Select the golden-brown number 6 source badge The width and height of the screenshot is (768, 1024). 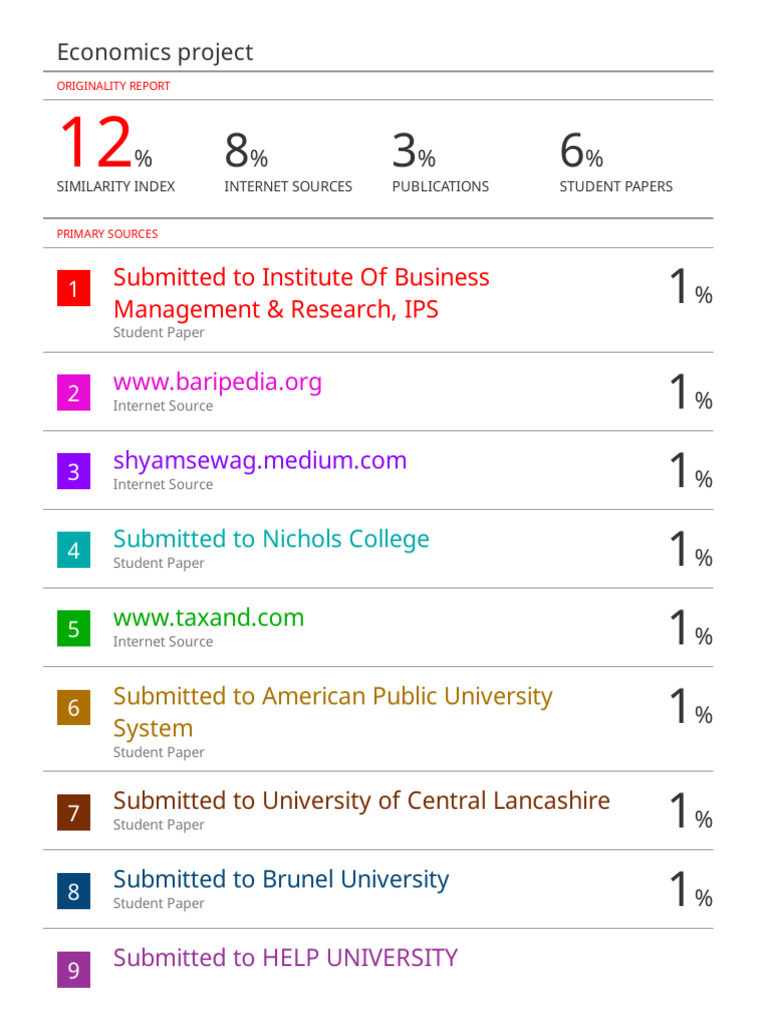(73, 708)
